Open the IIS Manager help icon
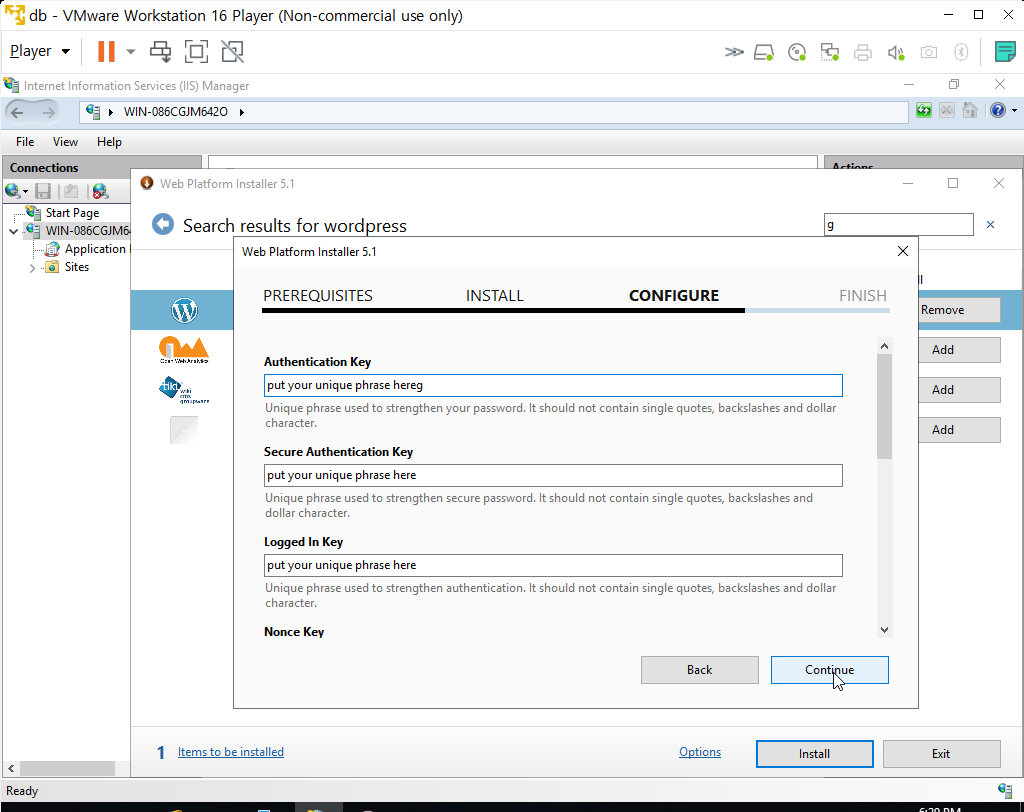1024x812 pixels. (998, 110)
